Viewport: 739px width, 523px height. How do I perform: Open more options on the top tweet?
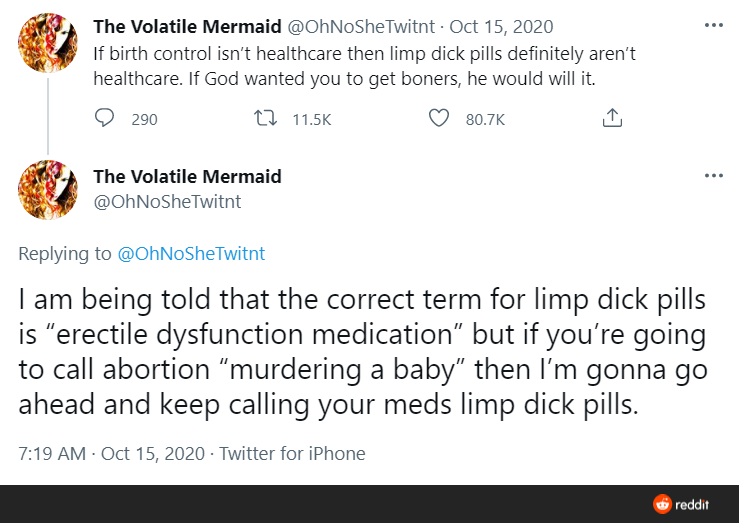(713, 23)
